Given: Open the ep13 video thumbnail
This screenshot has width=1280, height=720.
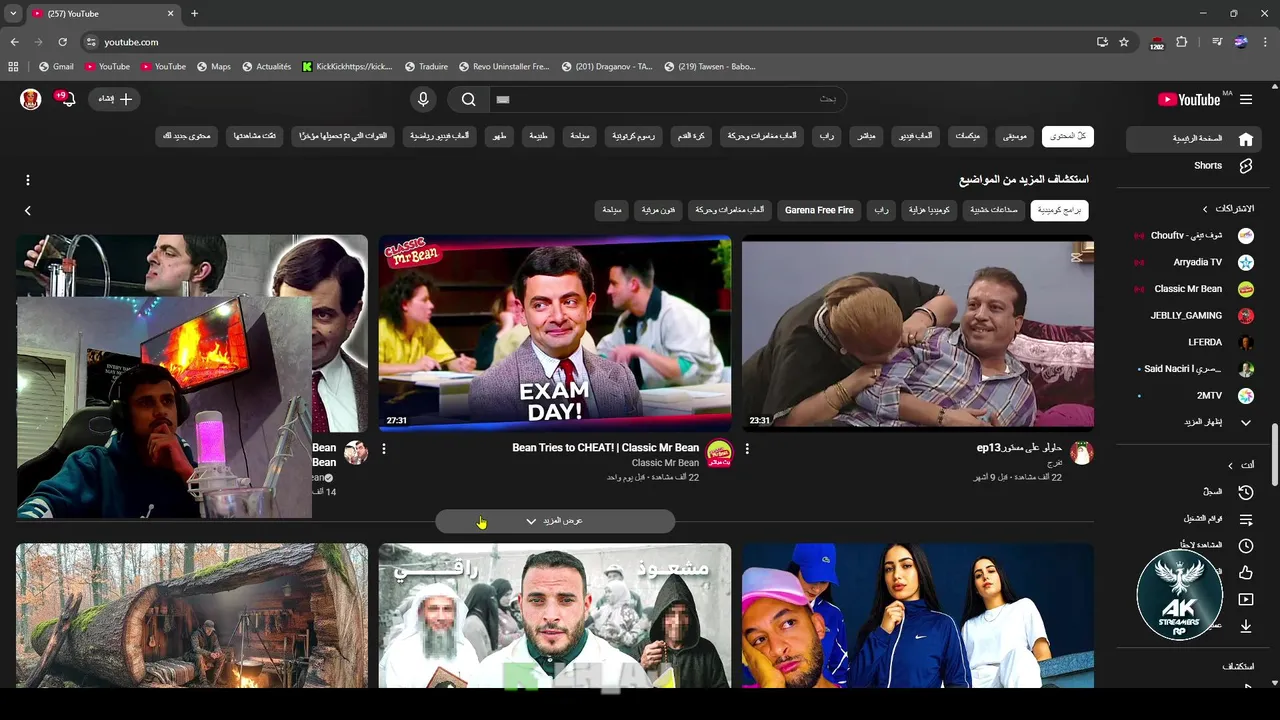Looking at the screenshot, I should (x=918, y=332).
